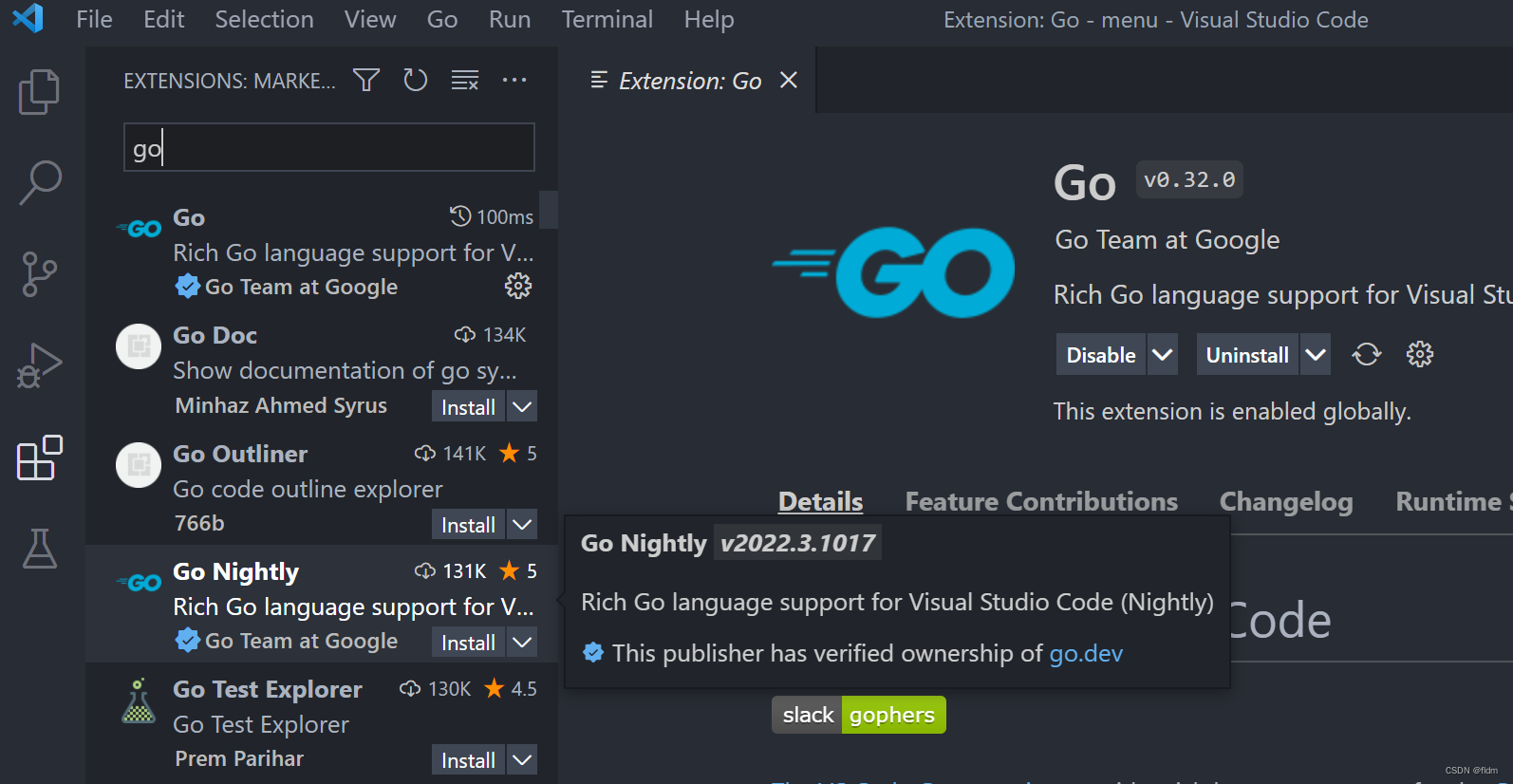
Task: Expand Install options for Go Test Explorer
Action: click(522, 760)
